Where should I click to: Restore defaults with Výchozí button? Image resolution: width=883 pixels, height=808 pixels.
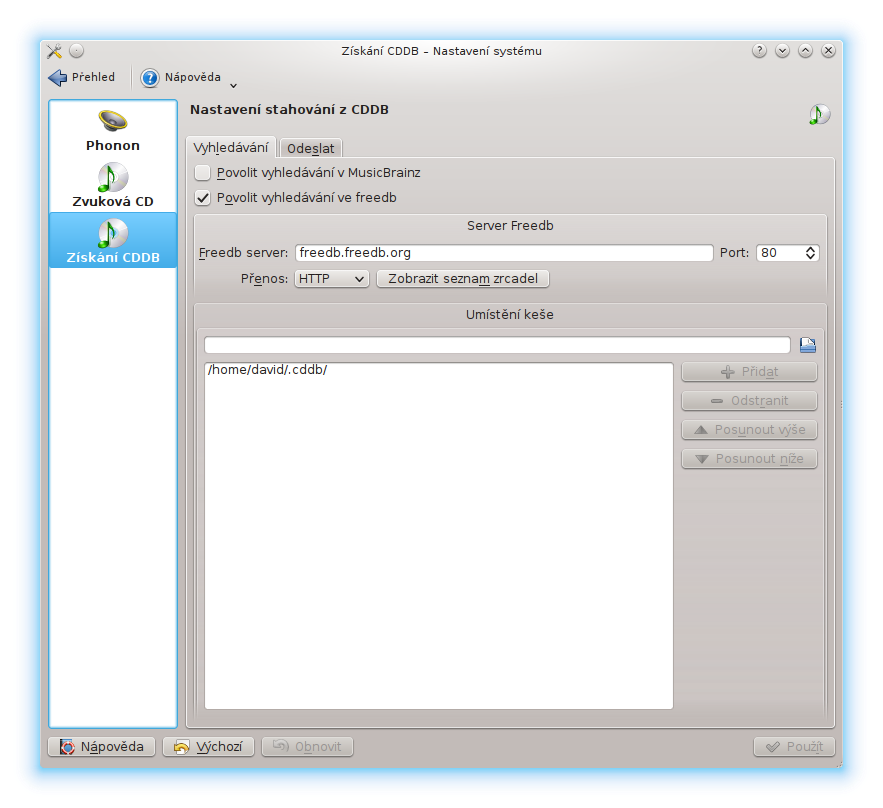208,747
